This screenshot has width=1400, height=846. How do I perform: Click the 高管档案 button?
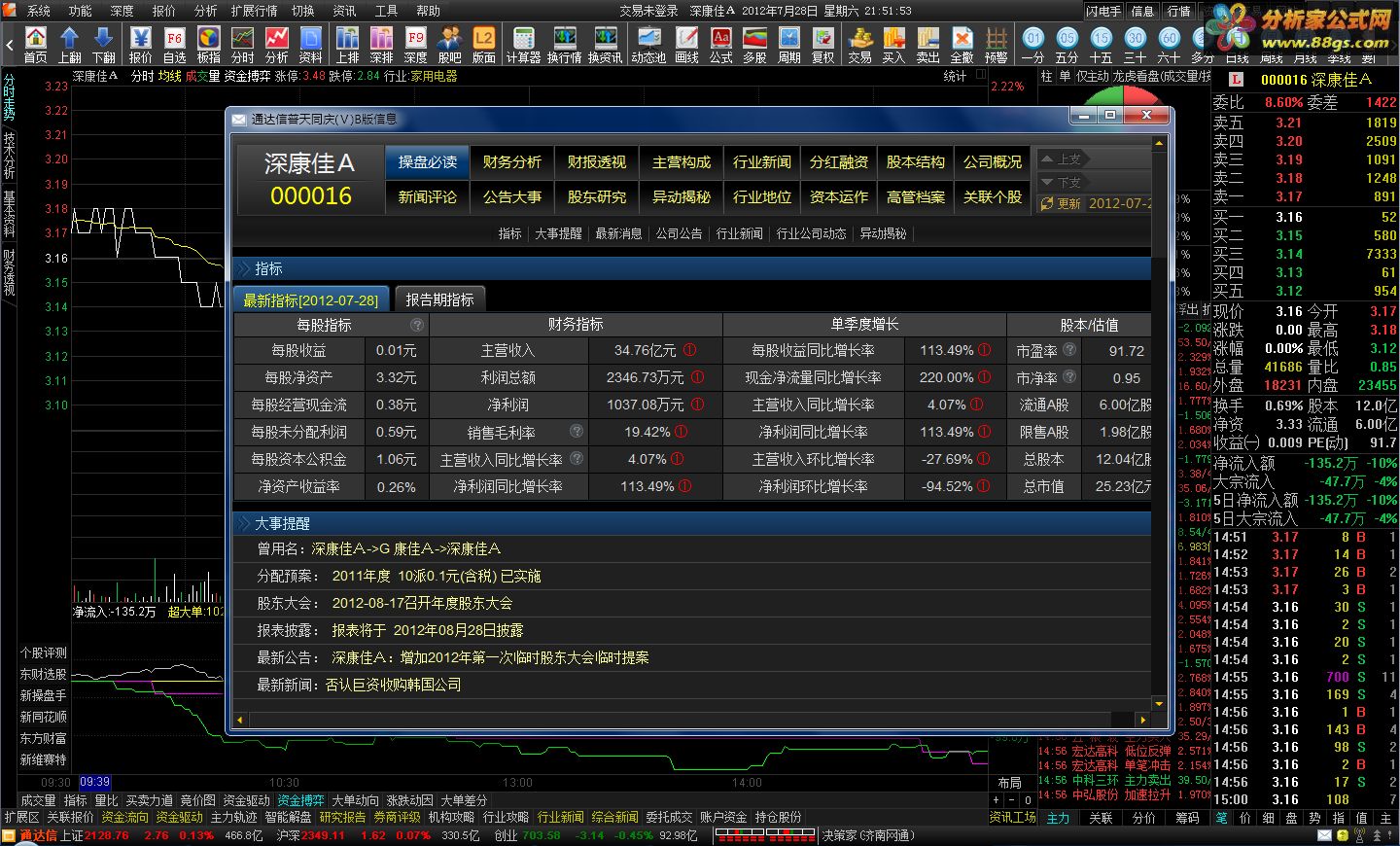click(916, 196)
